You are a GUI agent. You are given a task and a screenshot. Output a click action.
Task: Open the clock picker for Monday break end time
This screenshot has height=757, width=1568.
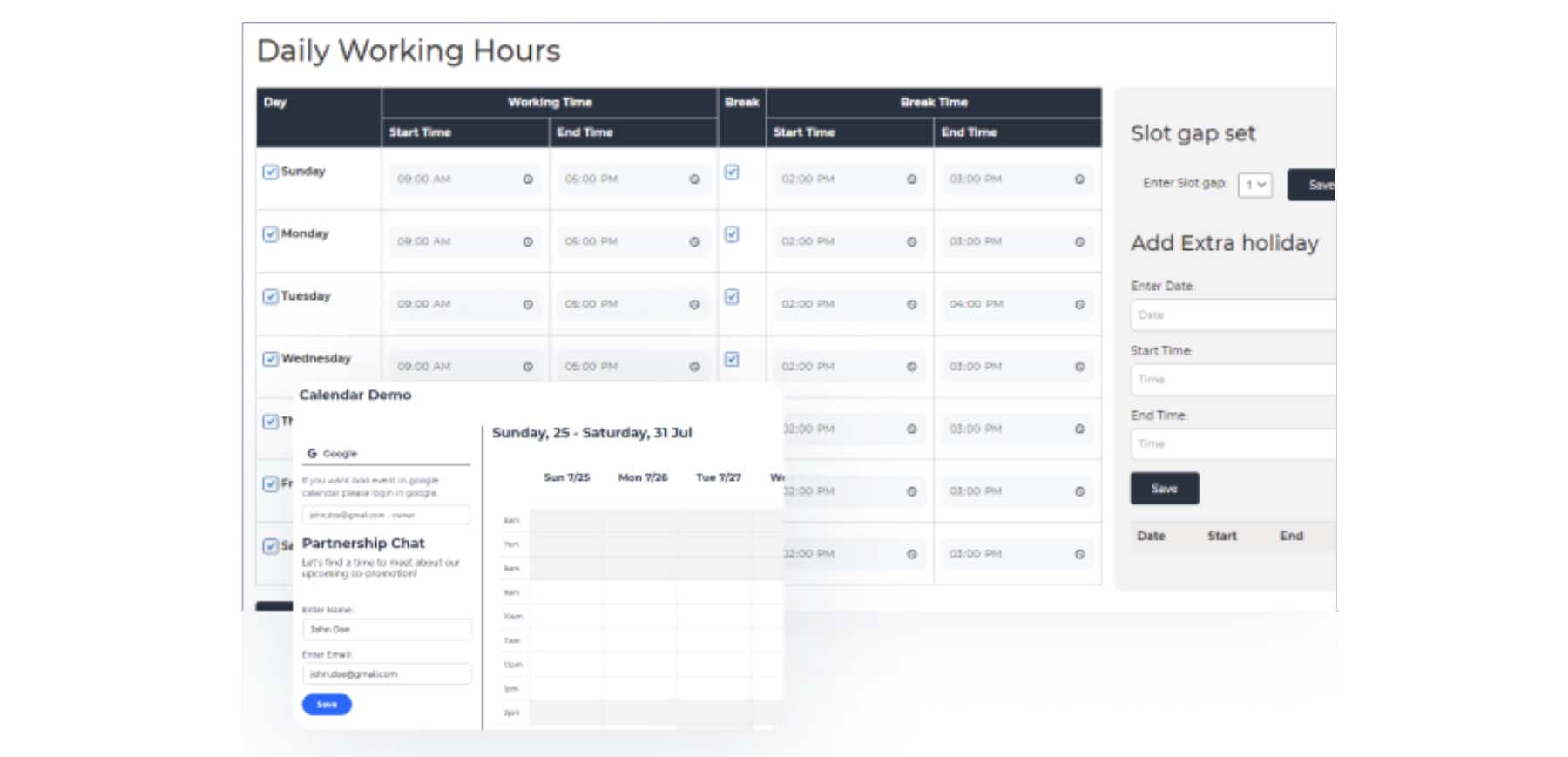pyautogui.click(x=1079, y=242)
